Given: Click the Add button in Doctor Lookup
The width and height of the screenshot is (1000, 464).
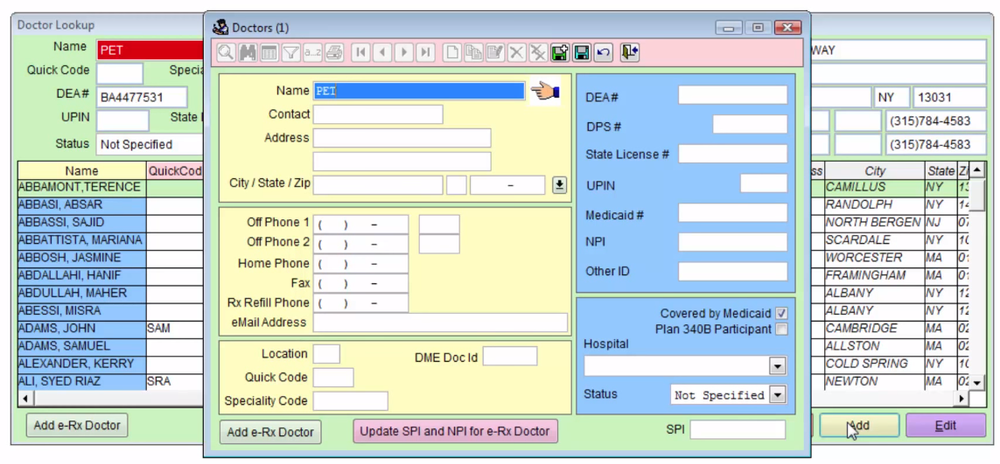Looking at the screenshot, I should tap(859, 426).
